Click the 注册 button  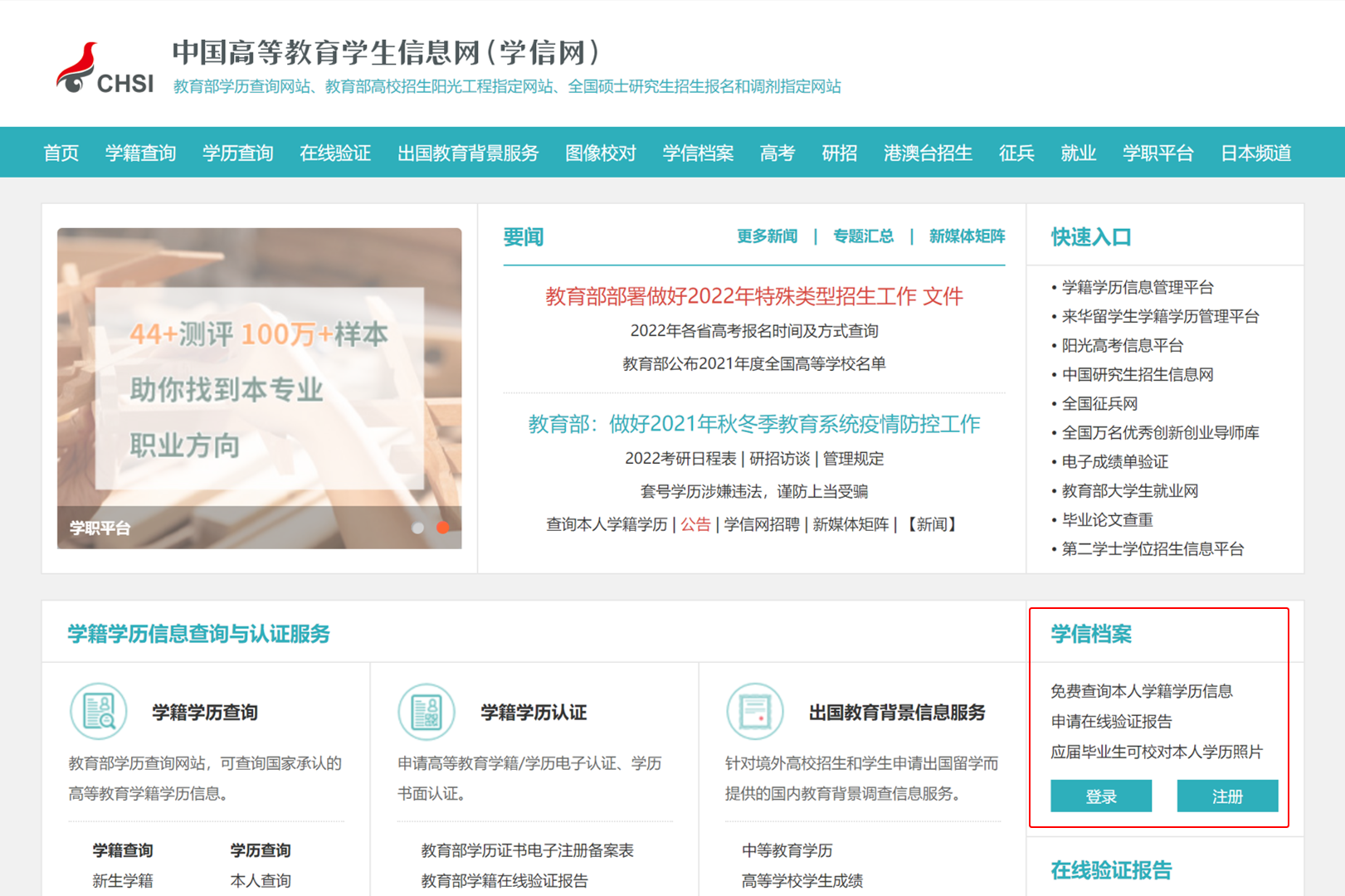pyautogui.click(x=1227, y=796)
